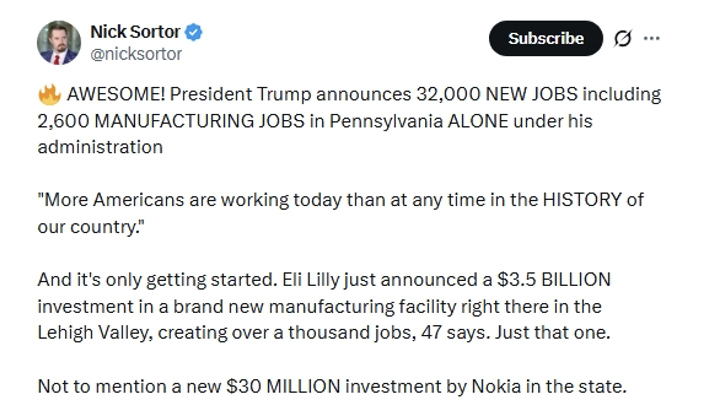Click the word "administration"
710x406 pixels.
click(100, 147)
